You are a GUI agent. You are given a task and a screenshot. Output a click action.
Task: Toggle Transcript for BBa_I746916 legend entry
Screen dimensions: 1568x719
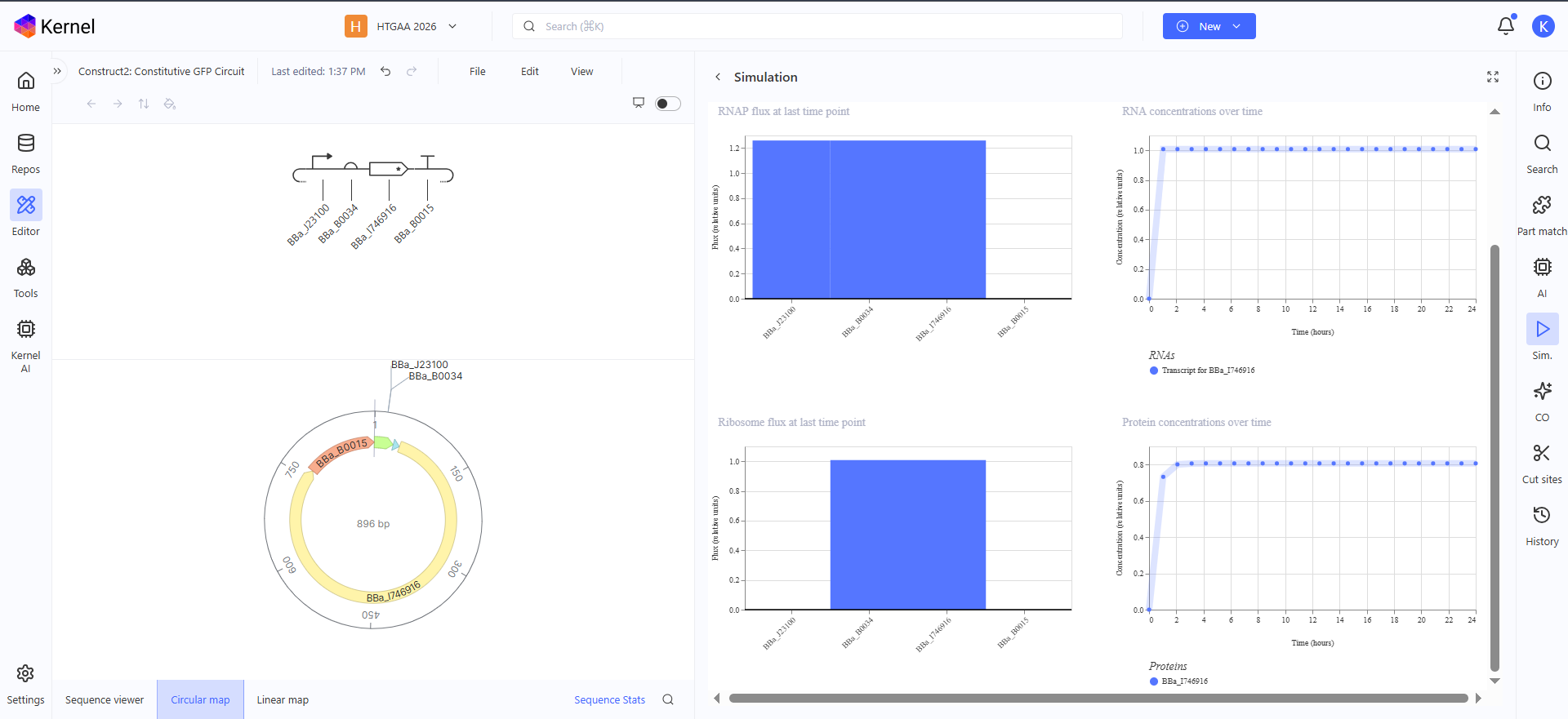click(x=1201, y=371)
